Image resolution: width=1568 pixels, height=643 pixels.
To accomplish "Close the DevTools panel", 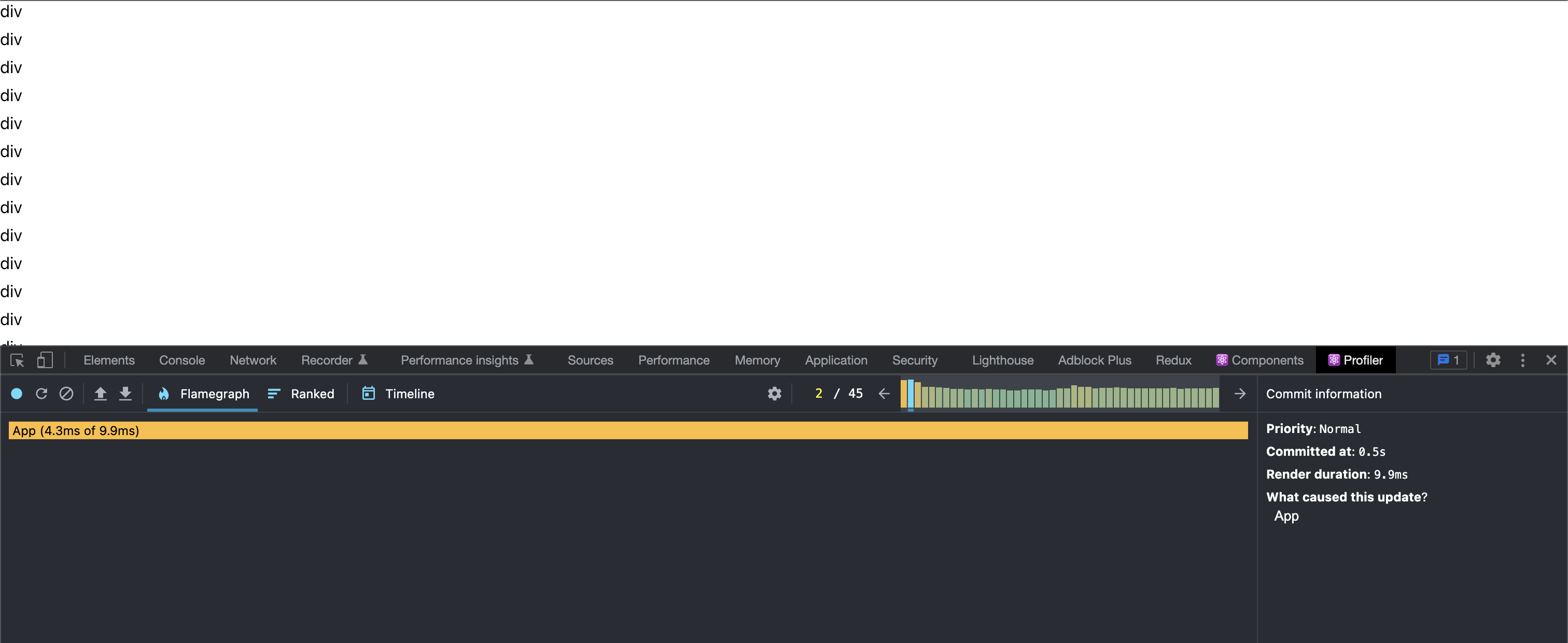I will [x=1551, y=360].
